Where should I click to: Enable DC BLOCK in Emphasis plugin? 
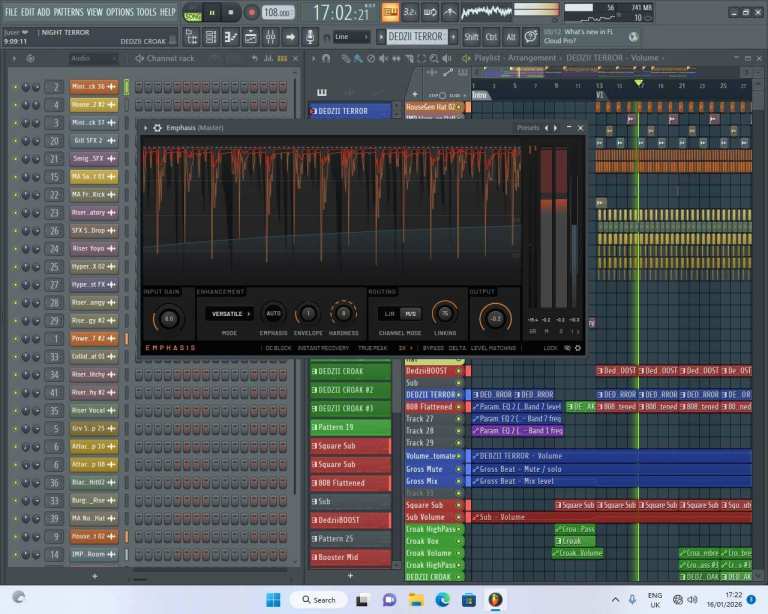pos(277,348)
